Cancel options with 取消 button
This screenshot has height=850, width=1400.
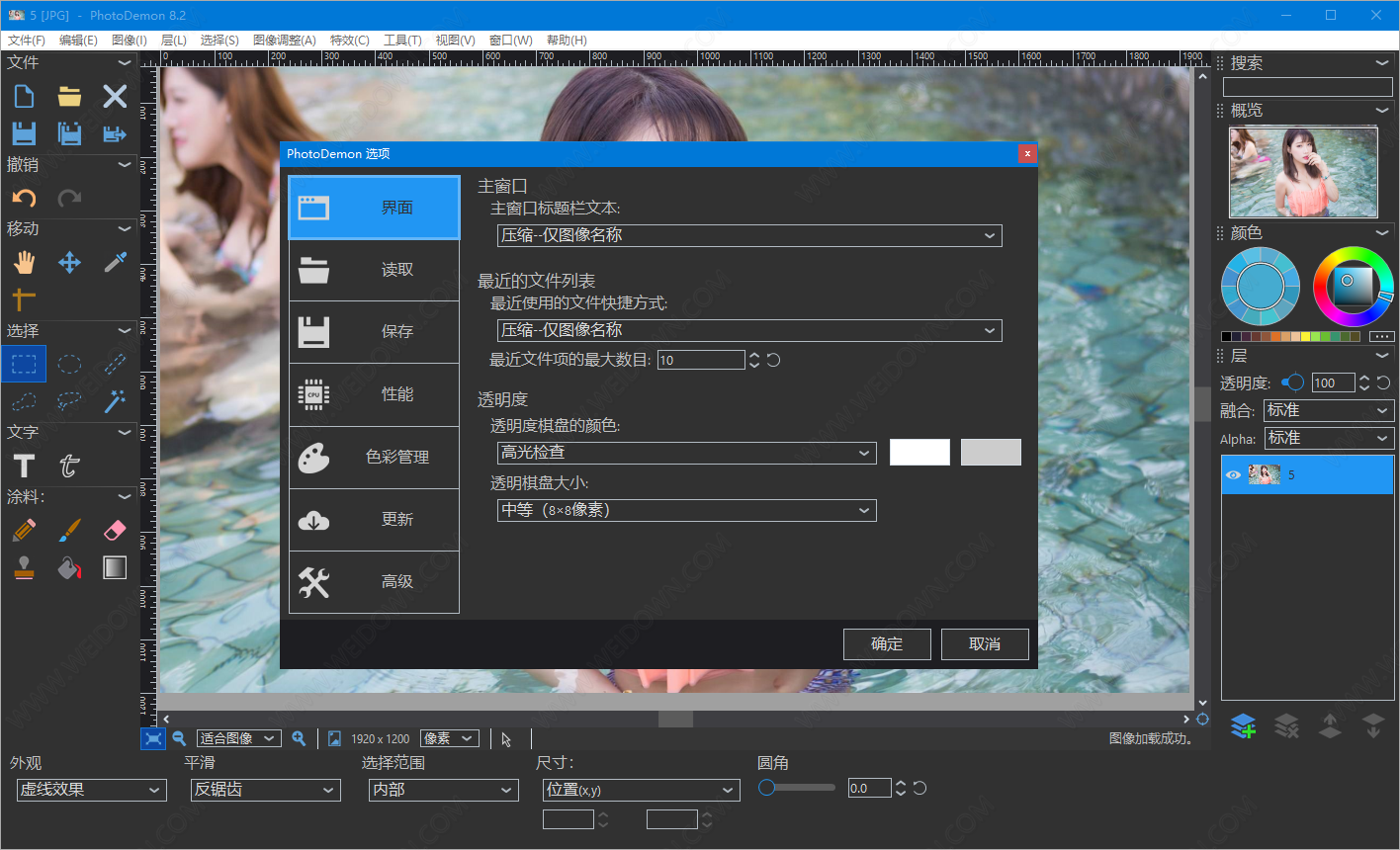pyautogui.click(x=985, y=644)
